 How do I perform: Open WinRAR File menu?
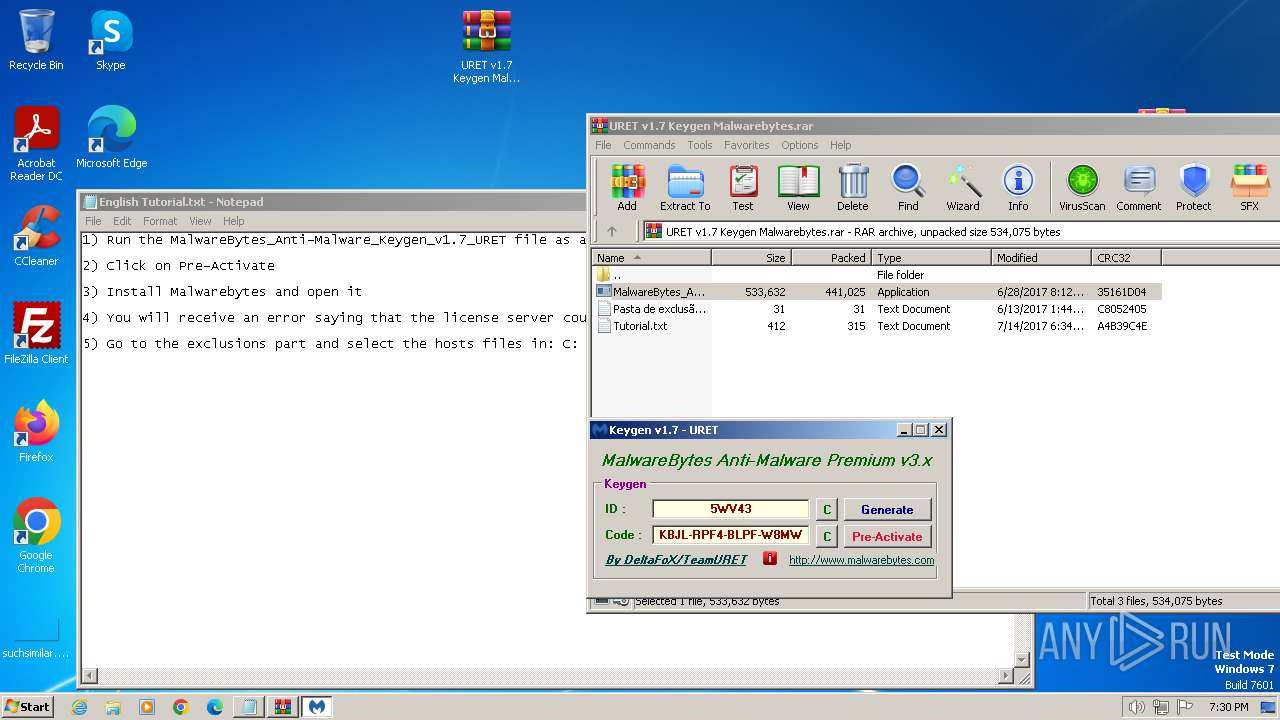(603, 145)
